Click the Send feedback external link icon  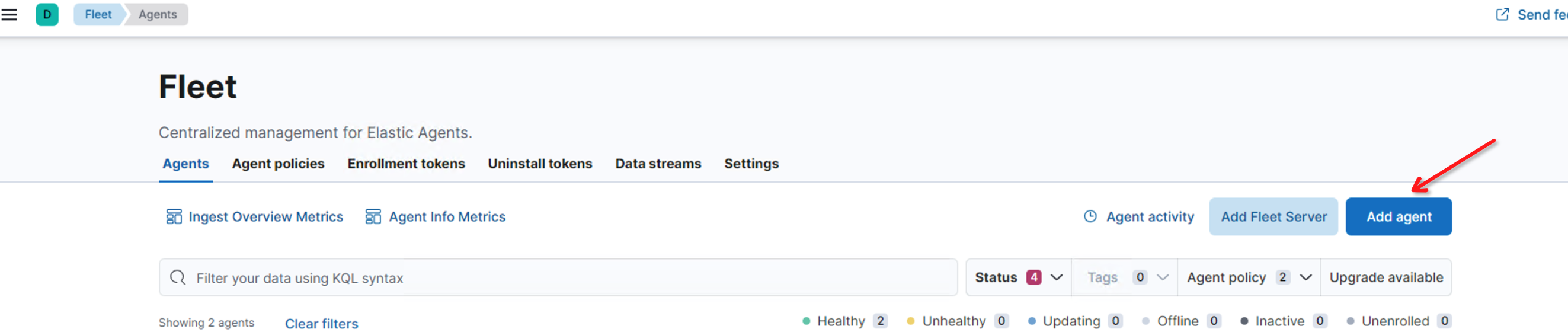point(1502,15)
